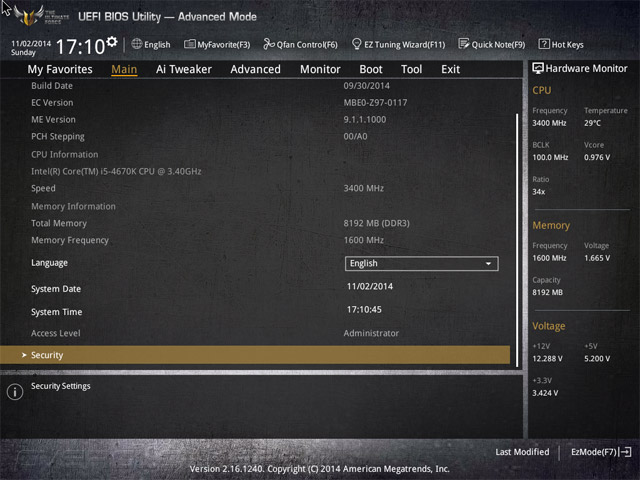Image resolution: width=640 pixels, height=480 pixels.
Task: Expand the Security submenu row
Action: pos(255,355)
